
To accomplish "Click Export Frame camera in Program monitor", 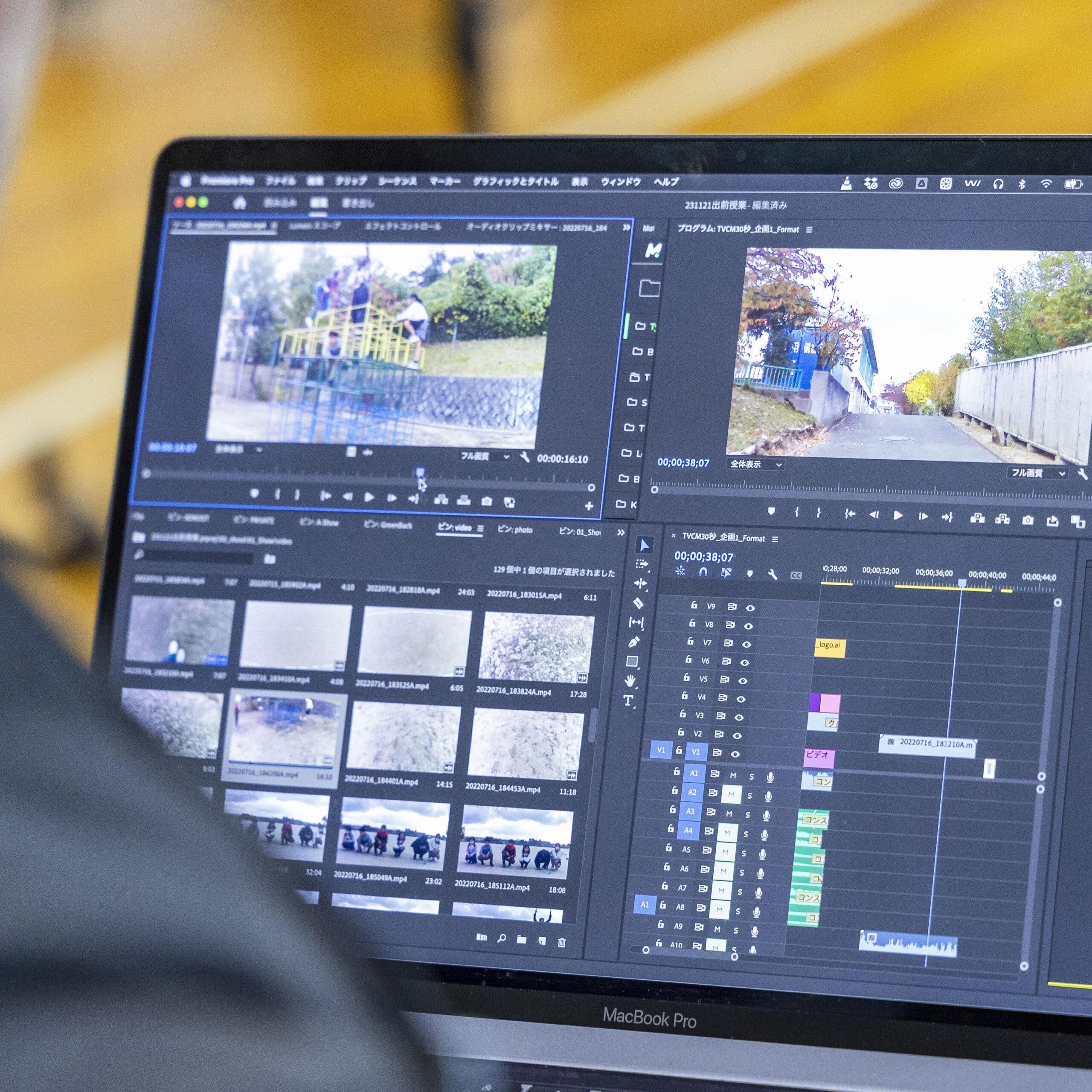I will 1028,520.
